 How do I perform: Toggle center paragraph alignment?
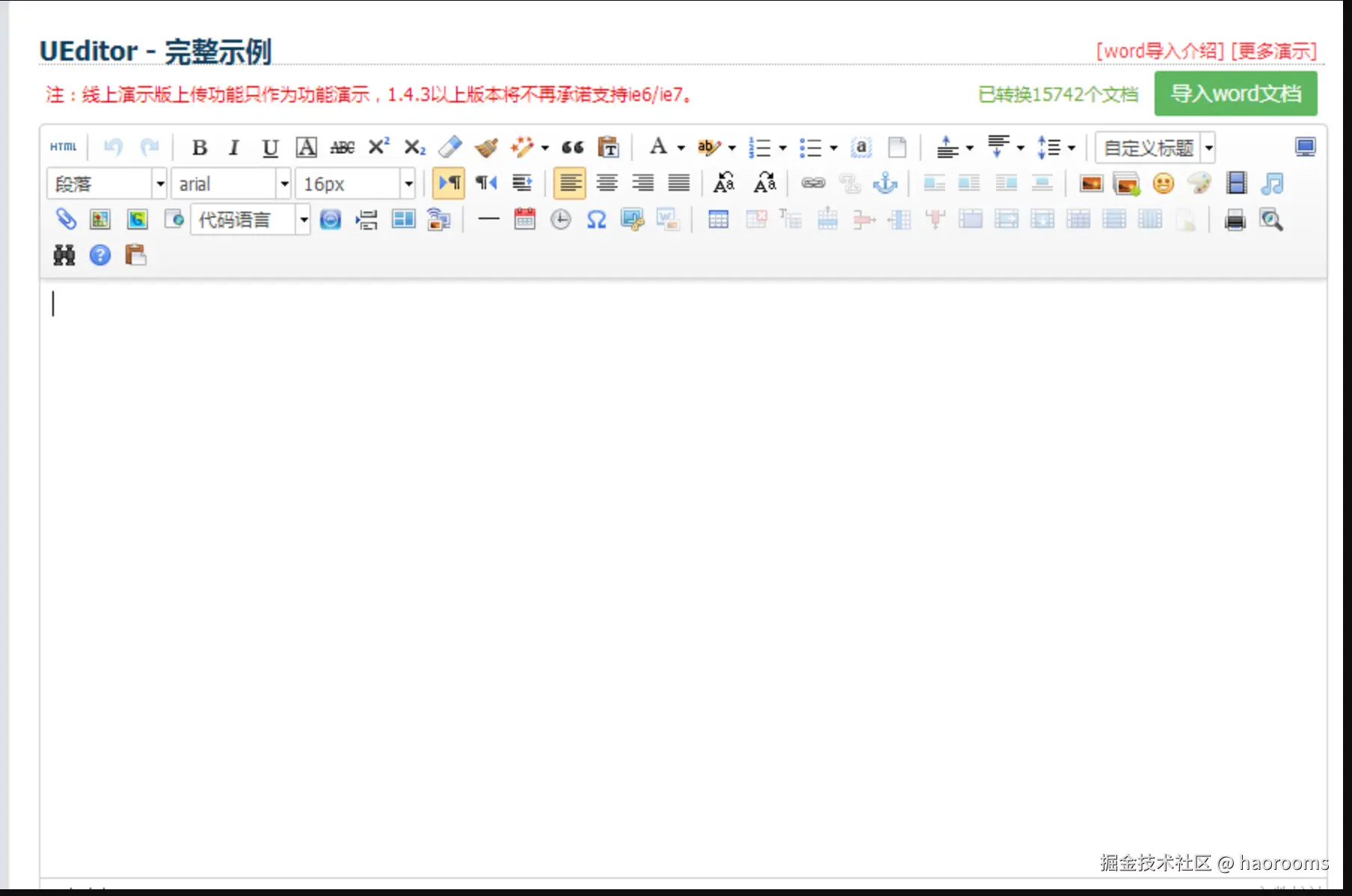pos(607,183)
